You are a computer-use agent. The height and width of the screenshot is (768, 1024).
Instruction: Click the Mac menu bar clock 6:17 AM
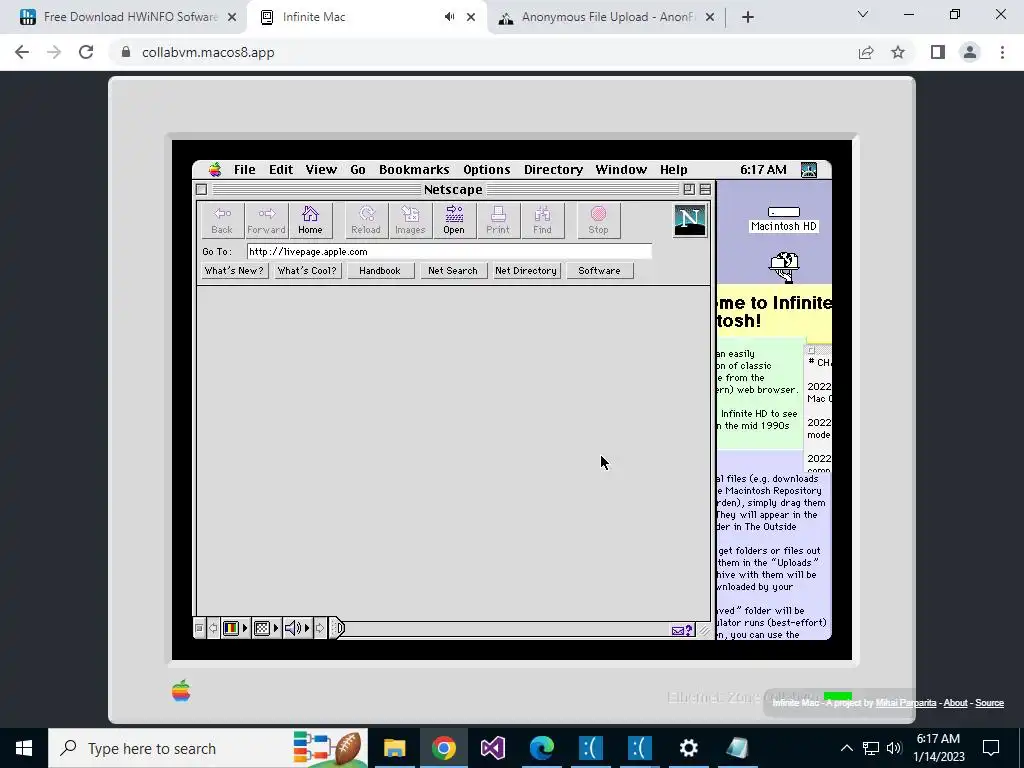pos(763,170)
